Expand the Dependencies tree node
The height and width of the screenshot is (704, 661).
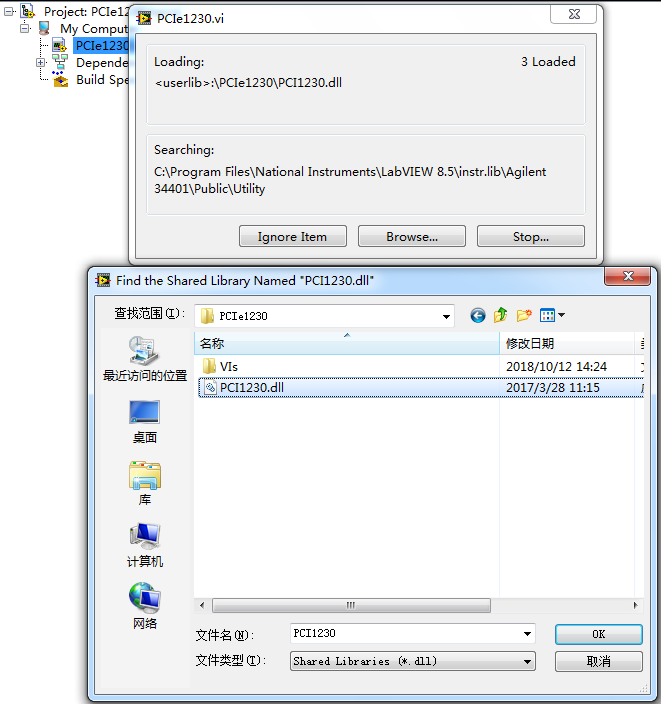tap(40, 62)
